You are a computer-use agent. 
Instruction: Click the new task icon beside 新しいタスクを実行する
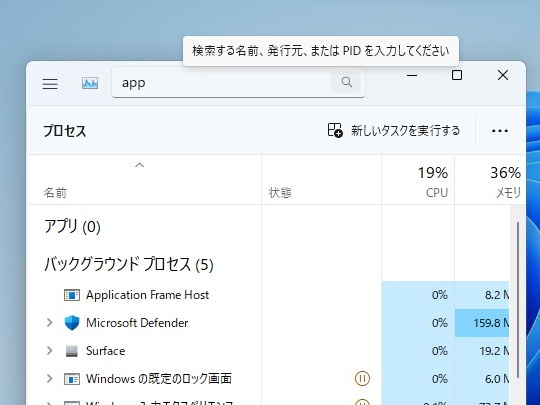coord(335,130)
